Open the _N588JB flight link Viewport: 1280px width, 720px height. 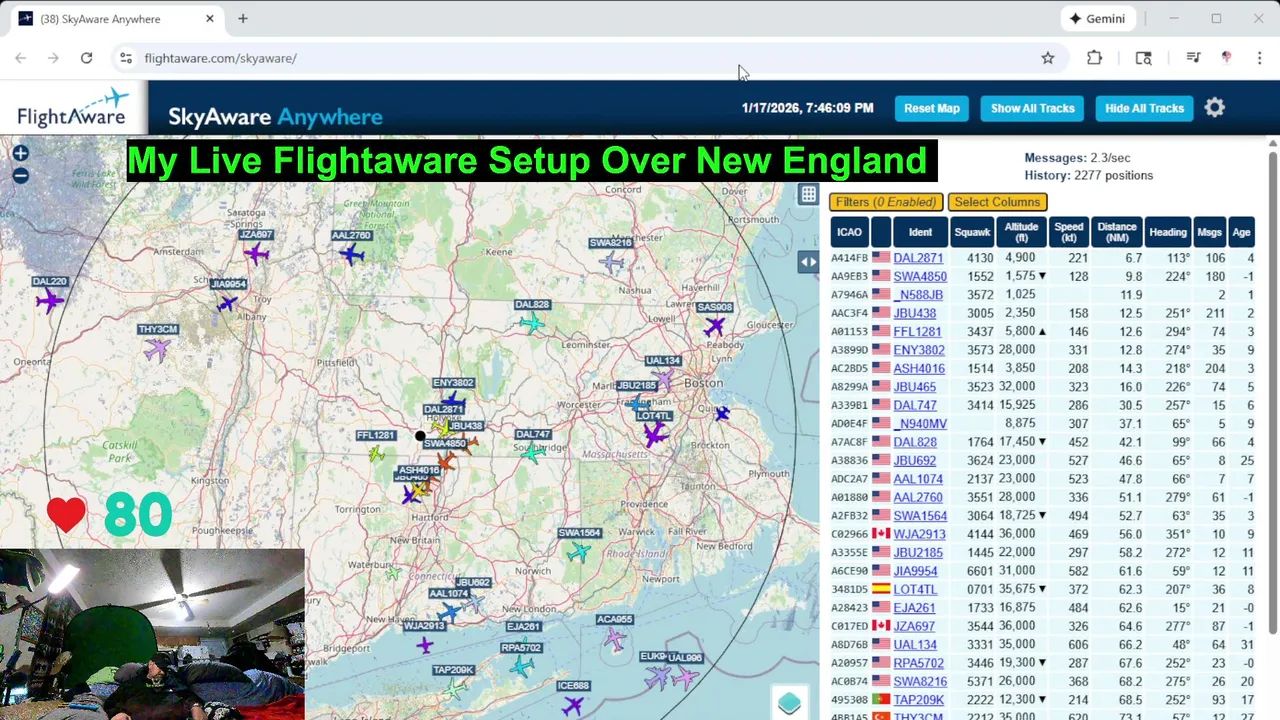[918, 295]
